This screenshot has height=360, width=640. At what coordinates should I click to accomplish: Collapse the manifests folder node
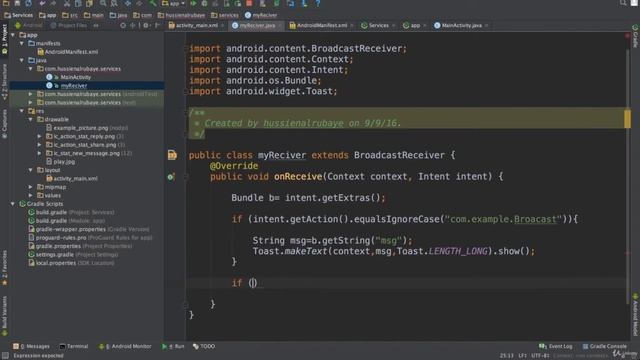[22, 43]
